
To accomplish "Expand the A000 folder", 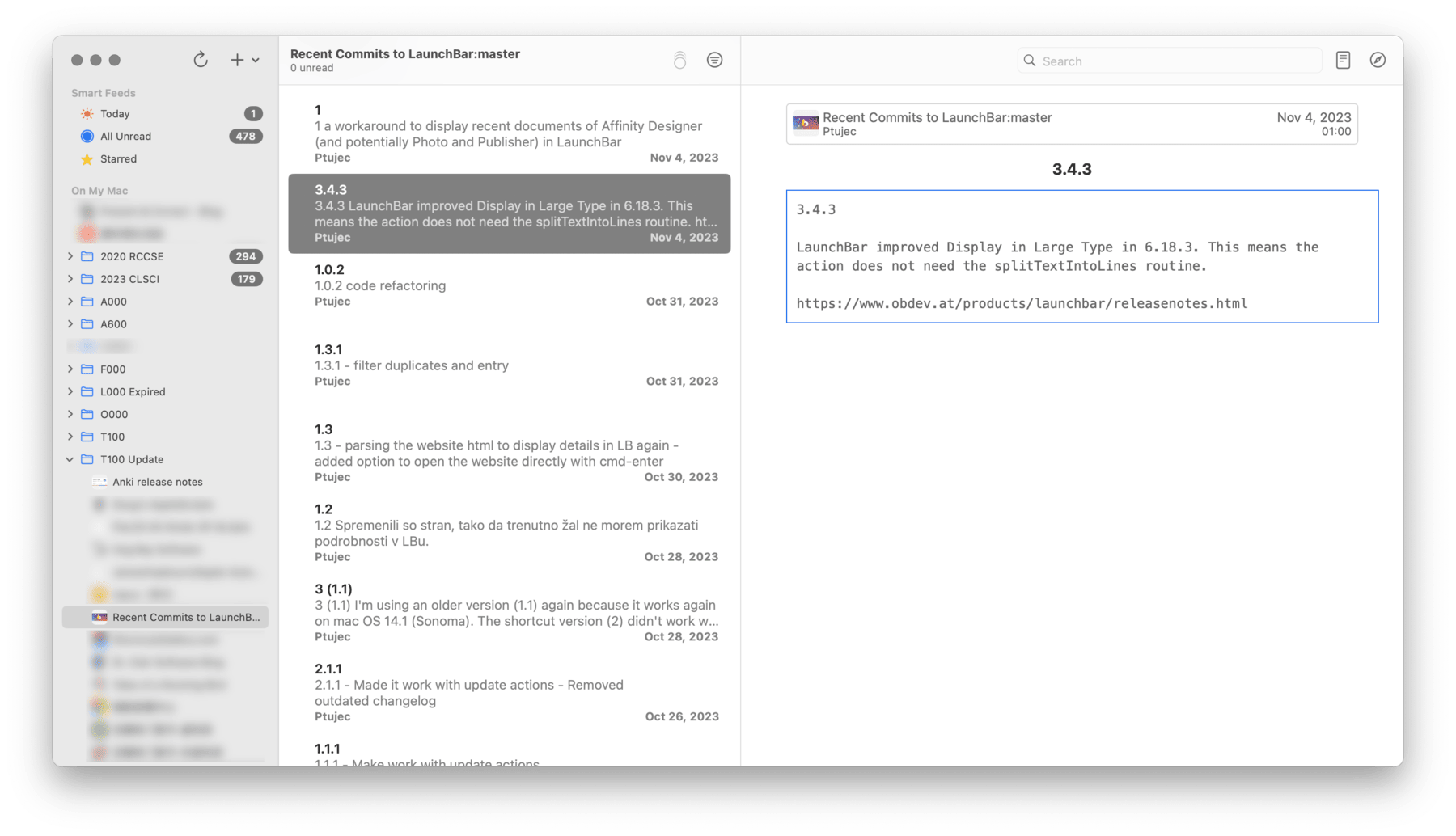I will pyautogui.click(x=70, y=302).
